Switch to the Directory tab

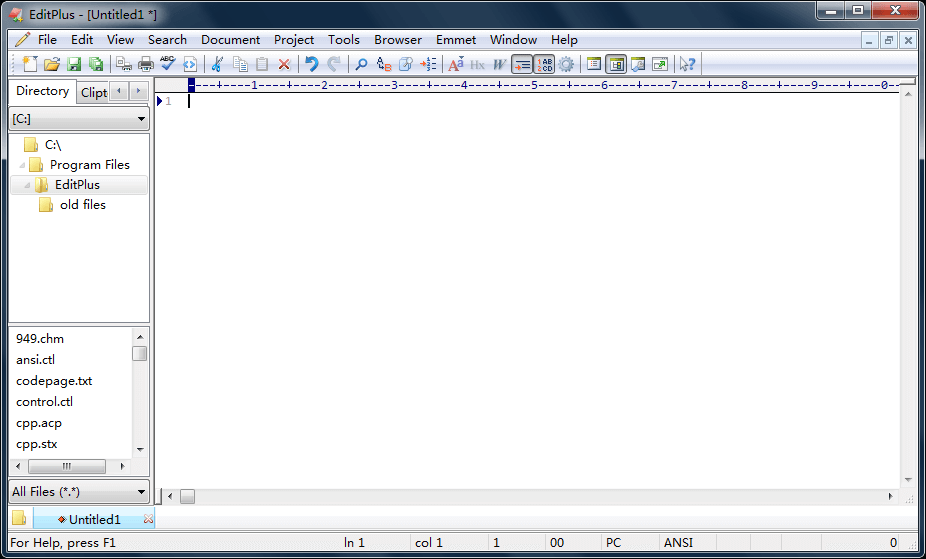[x=43, y=91]
